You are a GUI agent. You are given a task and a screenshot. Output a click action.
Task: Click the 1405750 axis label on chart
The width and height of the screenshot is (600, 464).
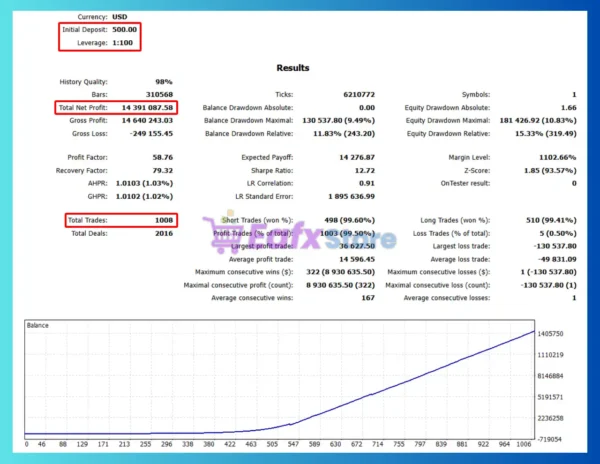[x=550, y=334]
